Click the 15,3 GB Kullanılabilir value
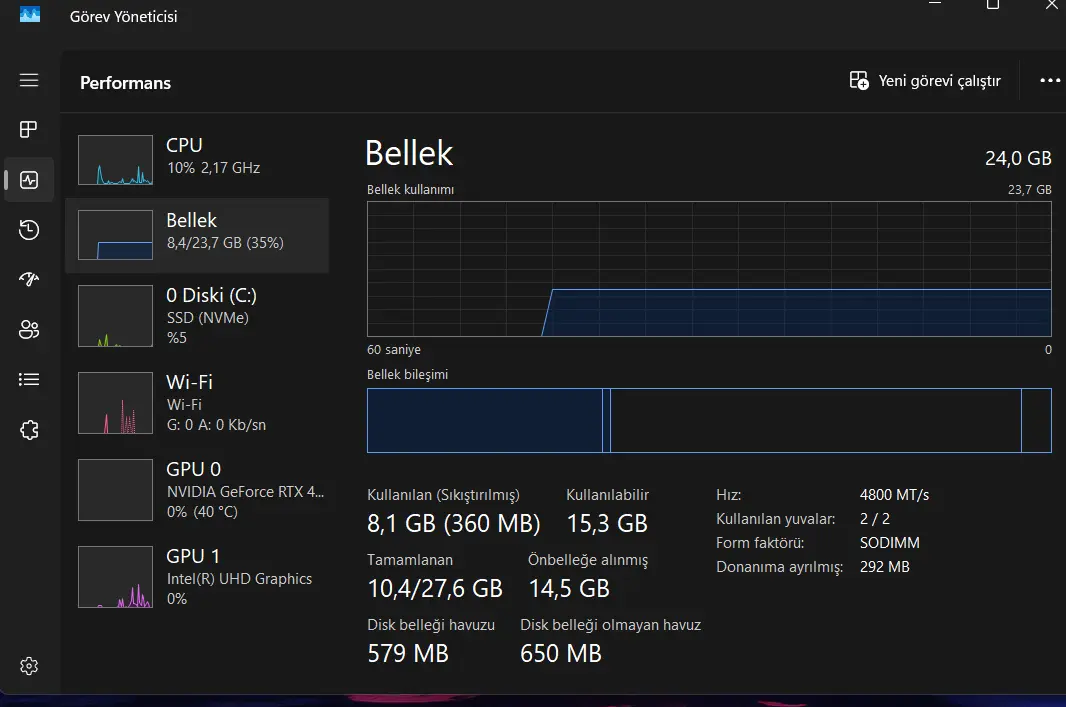 (607, 523)
